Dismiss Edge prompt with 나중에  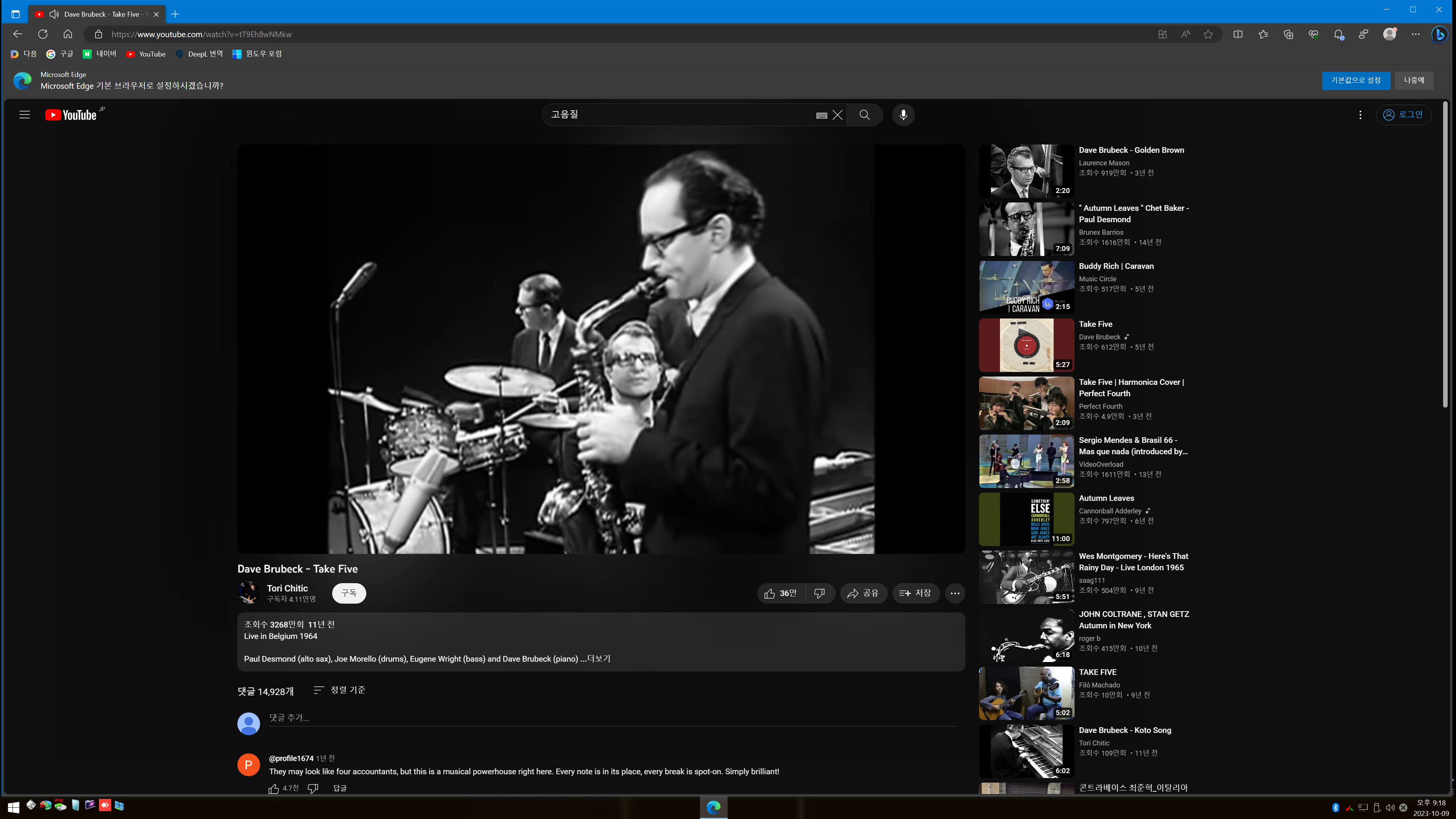pos(1414,80)
